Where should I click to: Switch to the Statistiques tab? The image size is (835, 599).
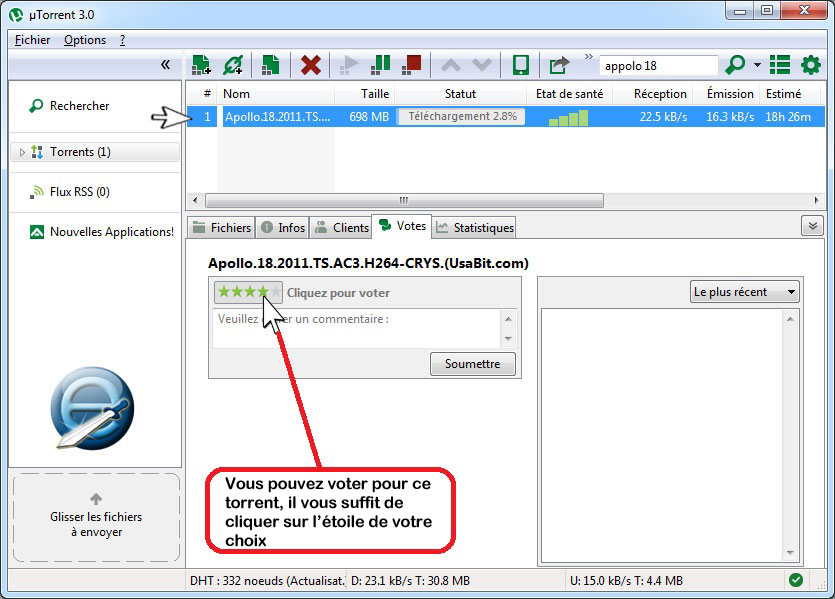click(474, 228)
